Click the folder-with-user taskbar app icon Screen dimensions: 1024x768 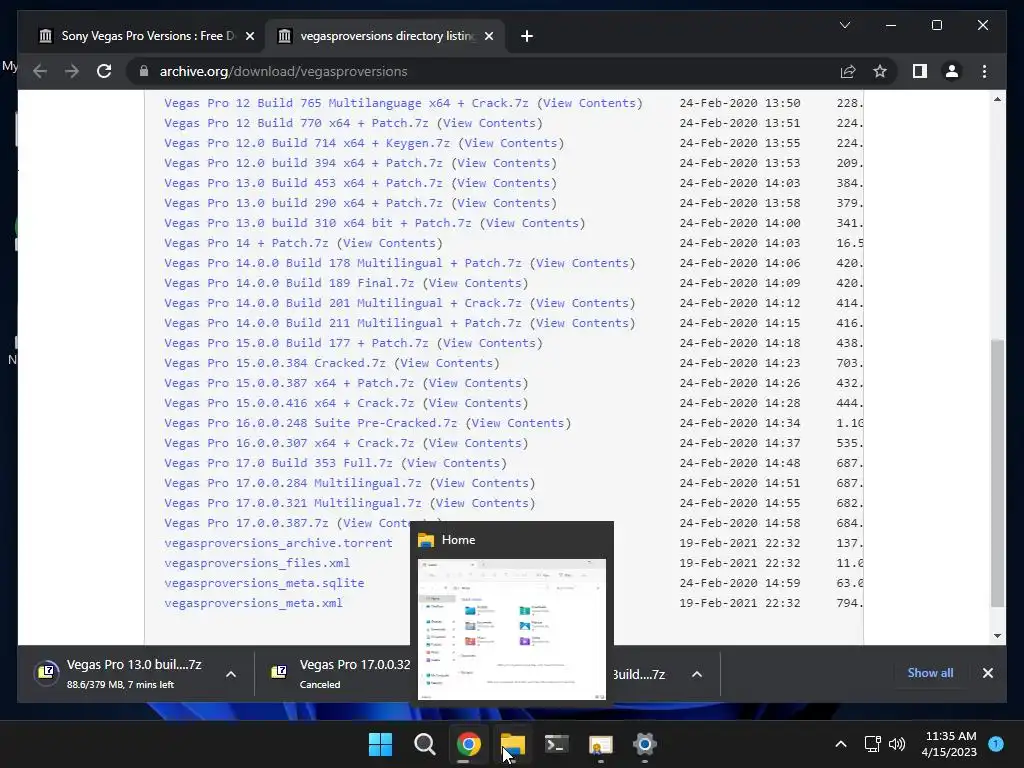point(600,744)
